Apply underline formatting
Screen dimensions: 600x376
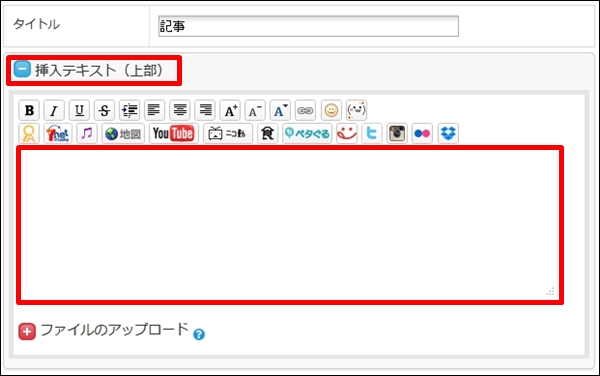79,111
